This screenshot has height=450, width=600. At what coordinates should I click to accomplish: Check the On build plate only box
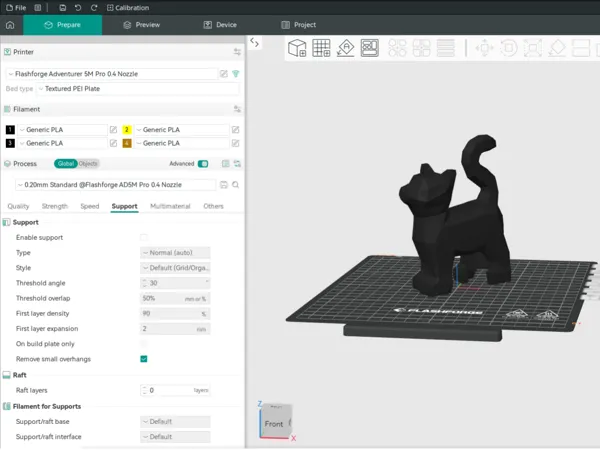[144, 344]
